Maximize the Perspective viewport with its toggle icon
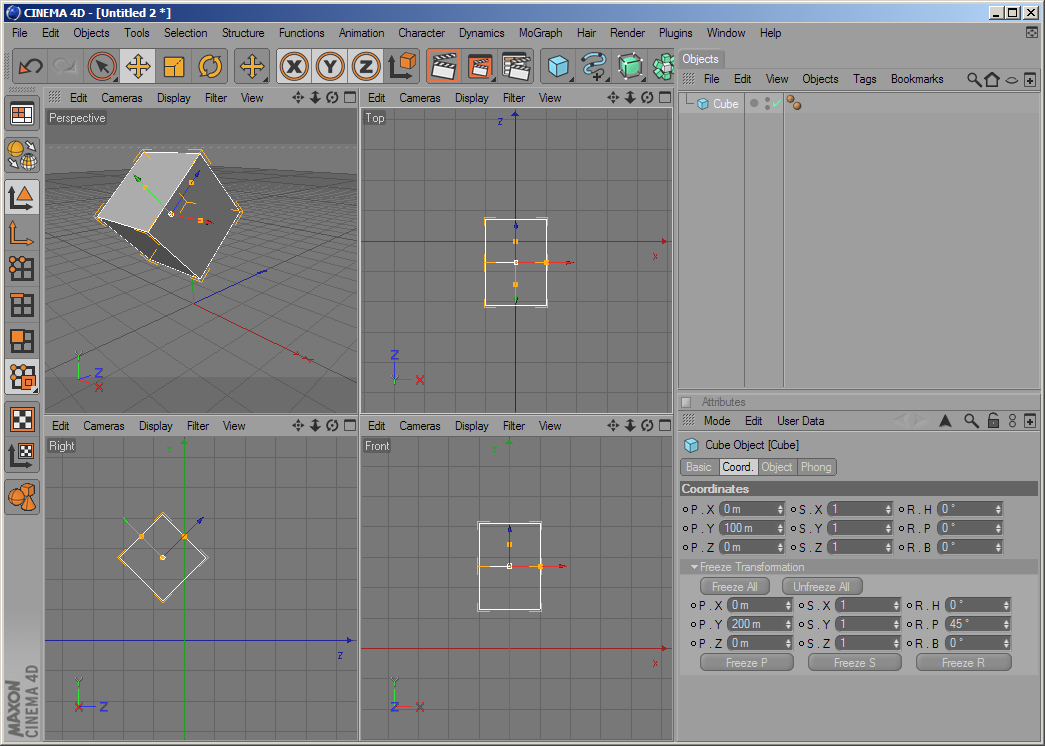The image size is (1045, 746). pyautogui.click(x=349, y=98)
